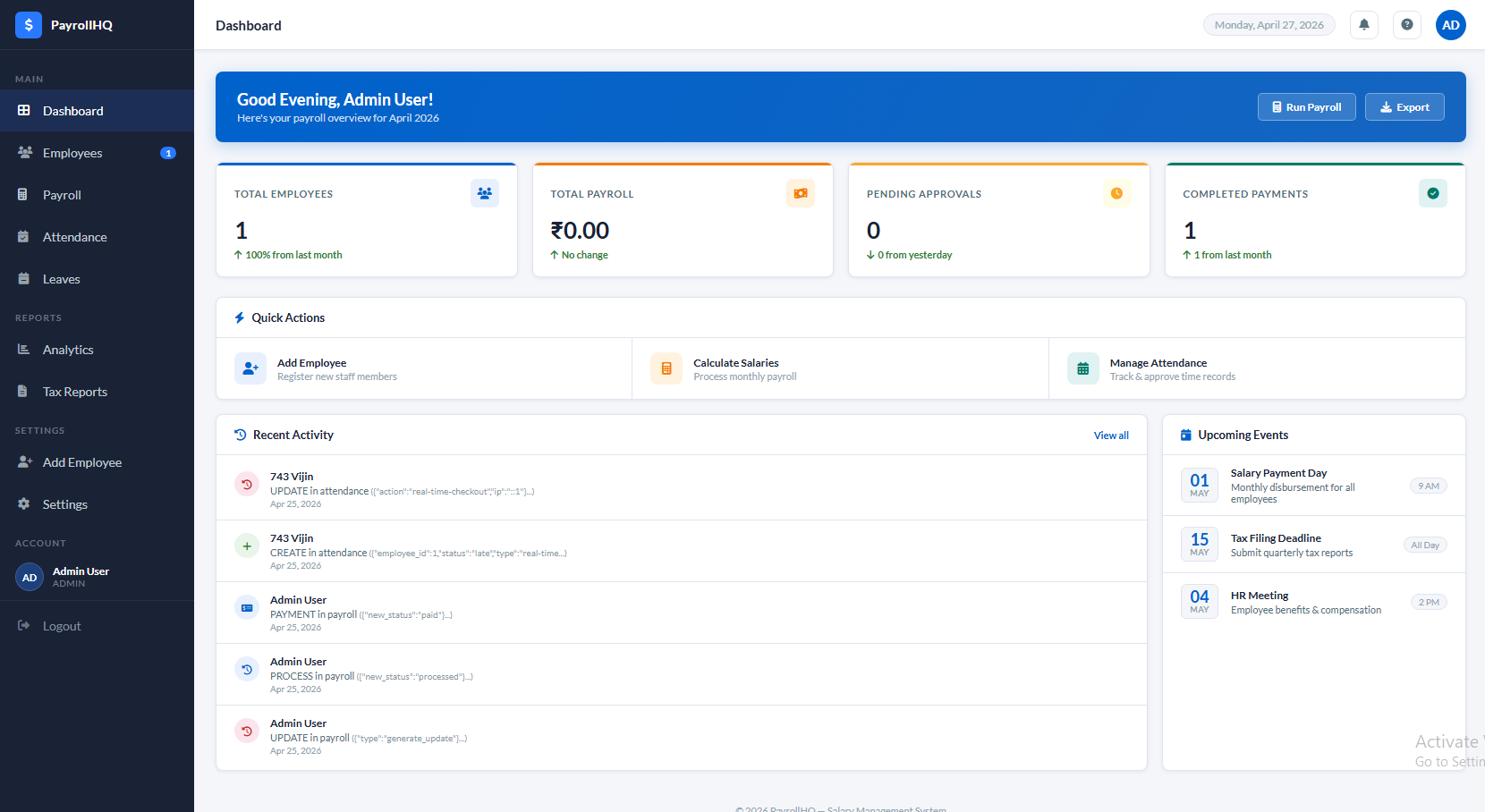Screen dimensions: 1485x812
Task: Click the Completed Payments checkmark icon
Action: [x=1432, y=193]
